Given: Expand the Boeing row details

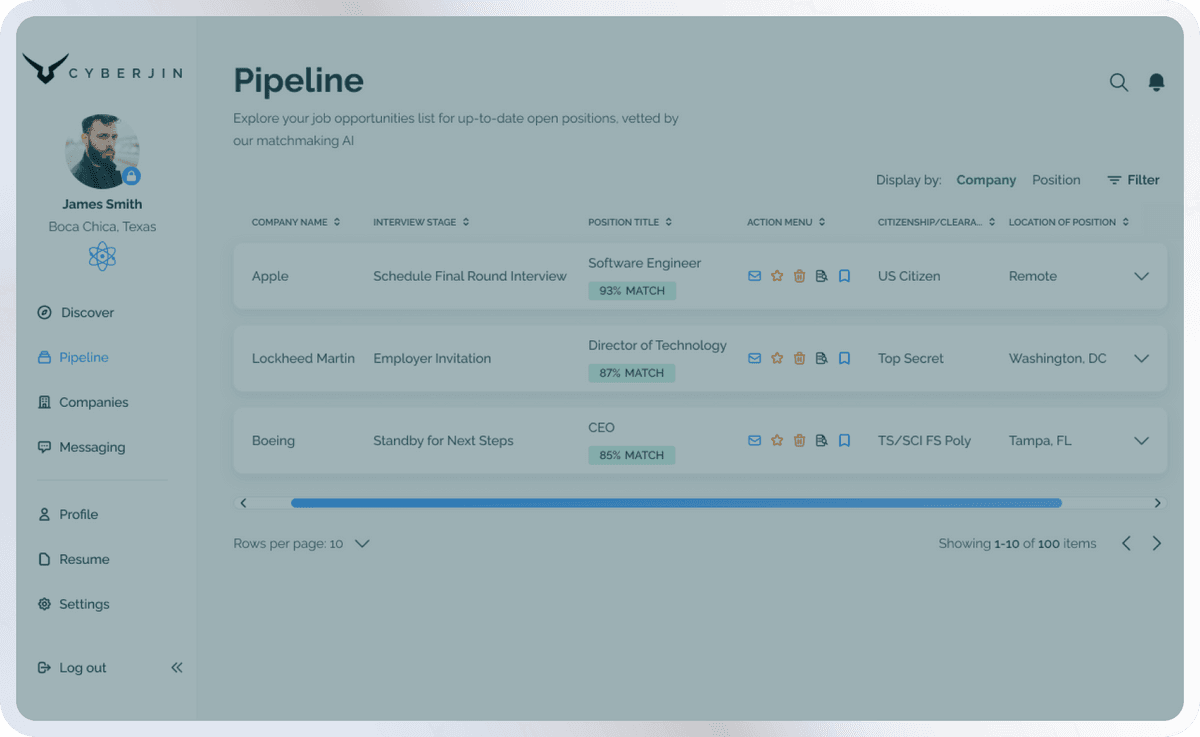Looking at the screenshot, I should 1141,440.
